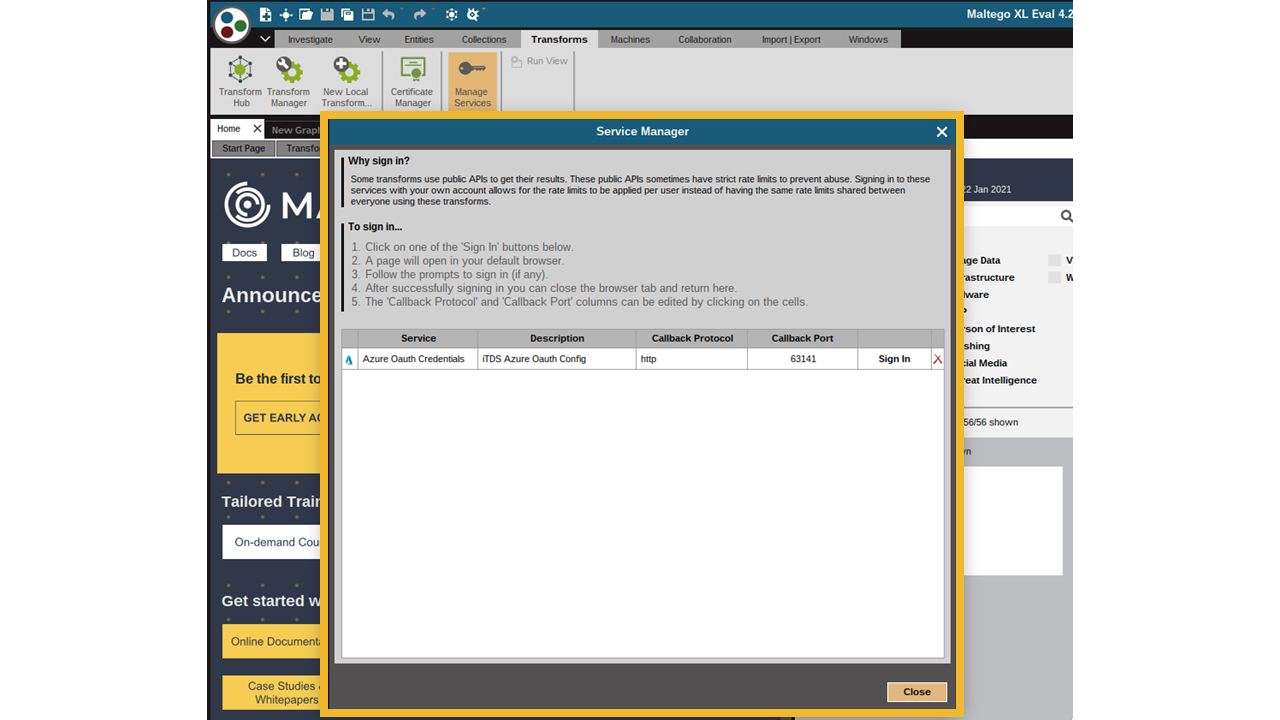Toggle checkbox beside the V filter label
This screenshot has width=1280, height=720.
1054,260
